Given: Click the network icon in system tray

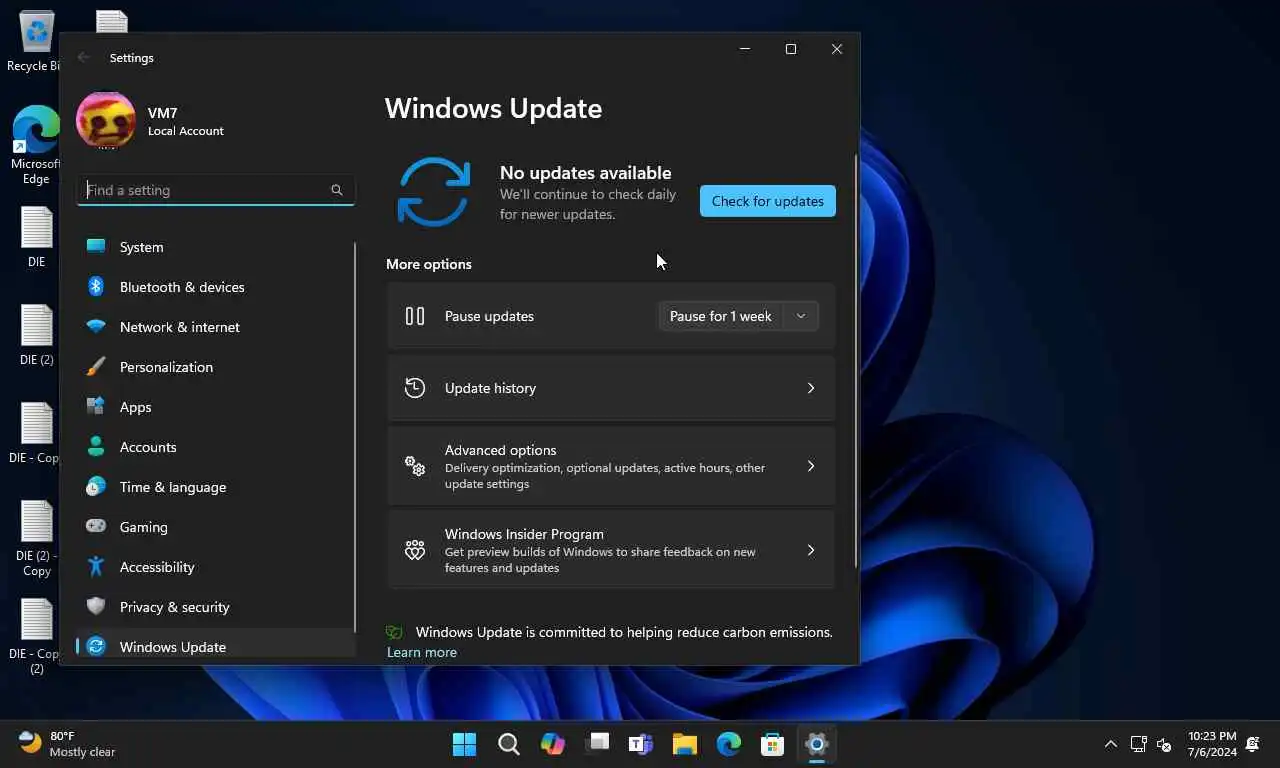Looking at the screenshot, I should [x=1138, y=744].
